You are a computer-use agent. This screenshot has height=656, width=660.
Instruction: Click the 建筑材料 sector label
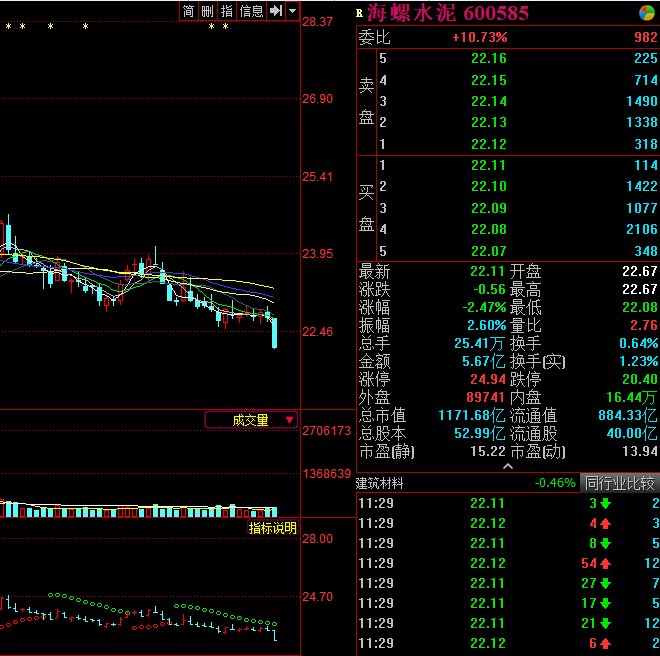[379, 483]
